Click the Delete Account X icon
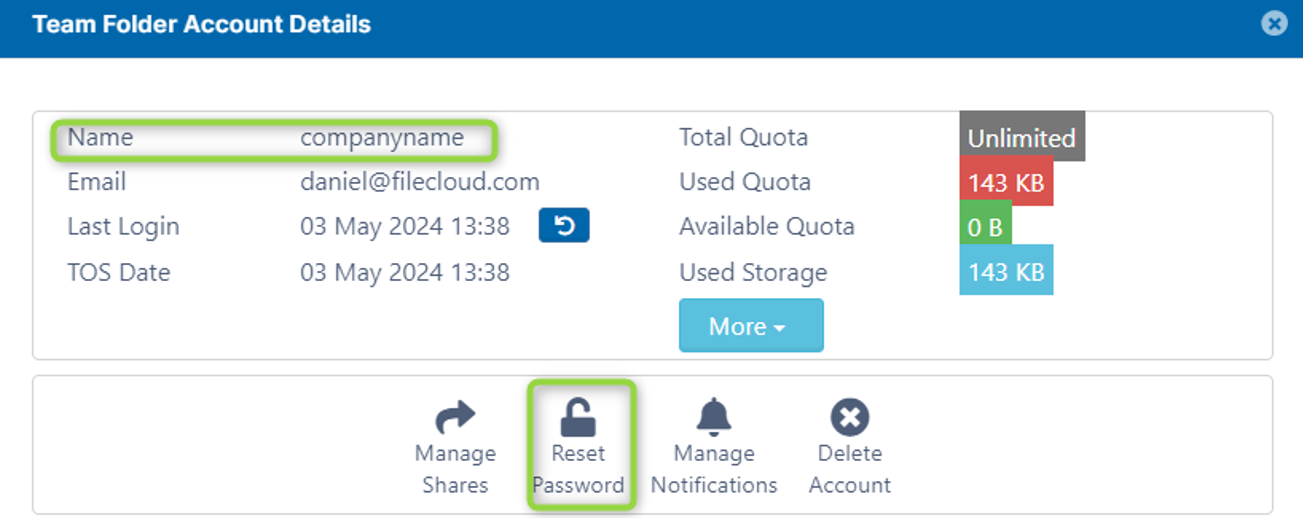Screen dimensions: 1303x521 pos(850,417)
